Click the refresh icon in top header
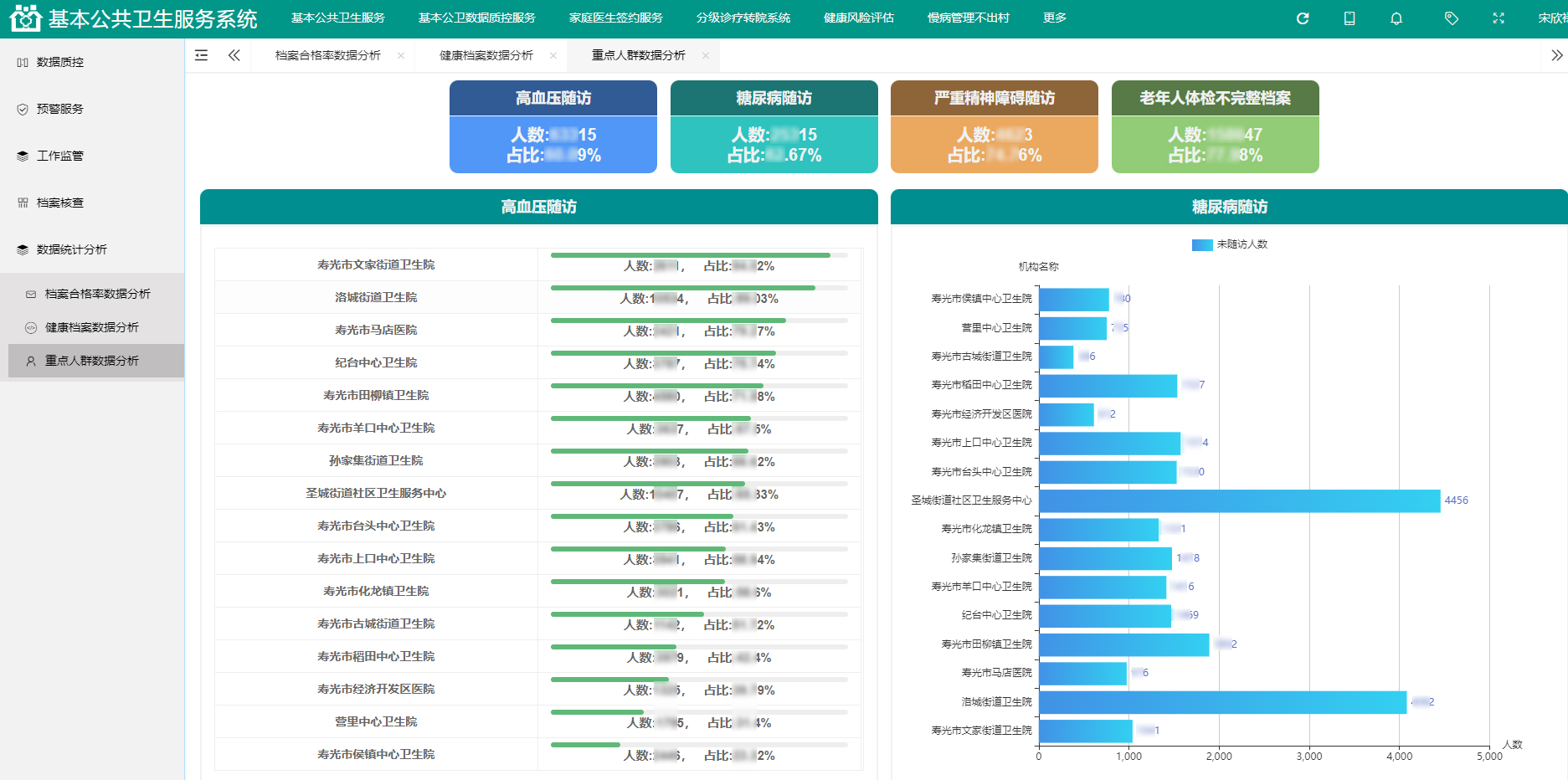The width and height of the screenshot is (1568, 780). [x=1303, y=18]
